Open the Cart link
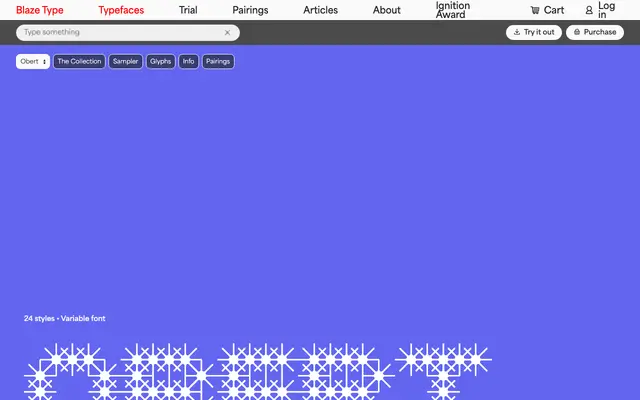This screenshot has height=400, width=640. (x=547, y=10)
